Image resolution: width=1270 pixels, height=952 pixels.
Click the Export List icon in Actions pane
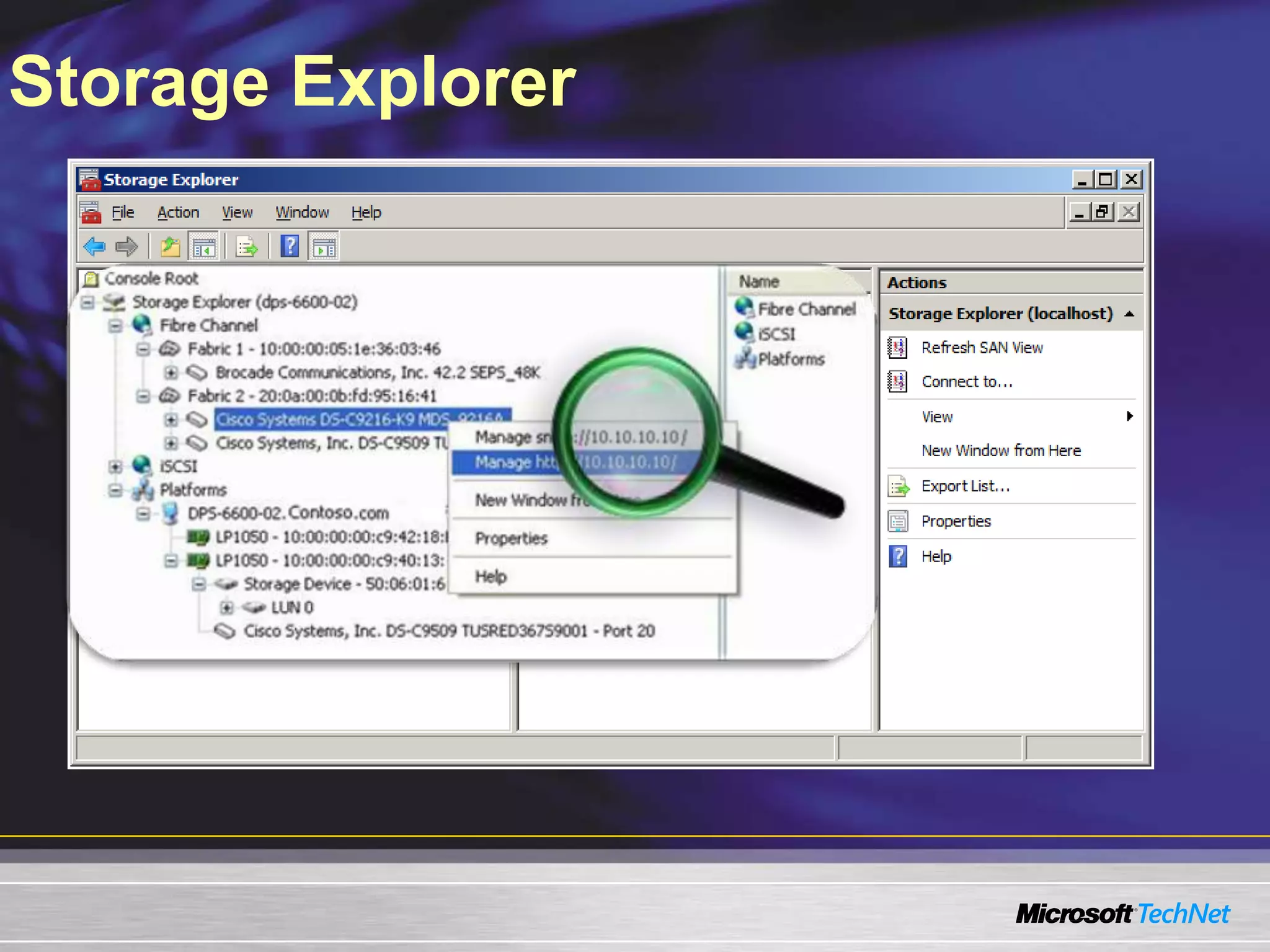pos(898,487)
